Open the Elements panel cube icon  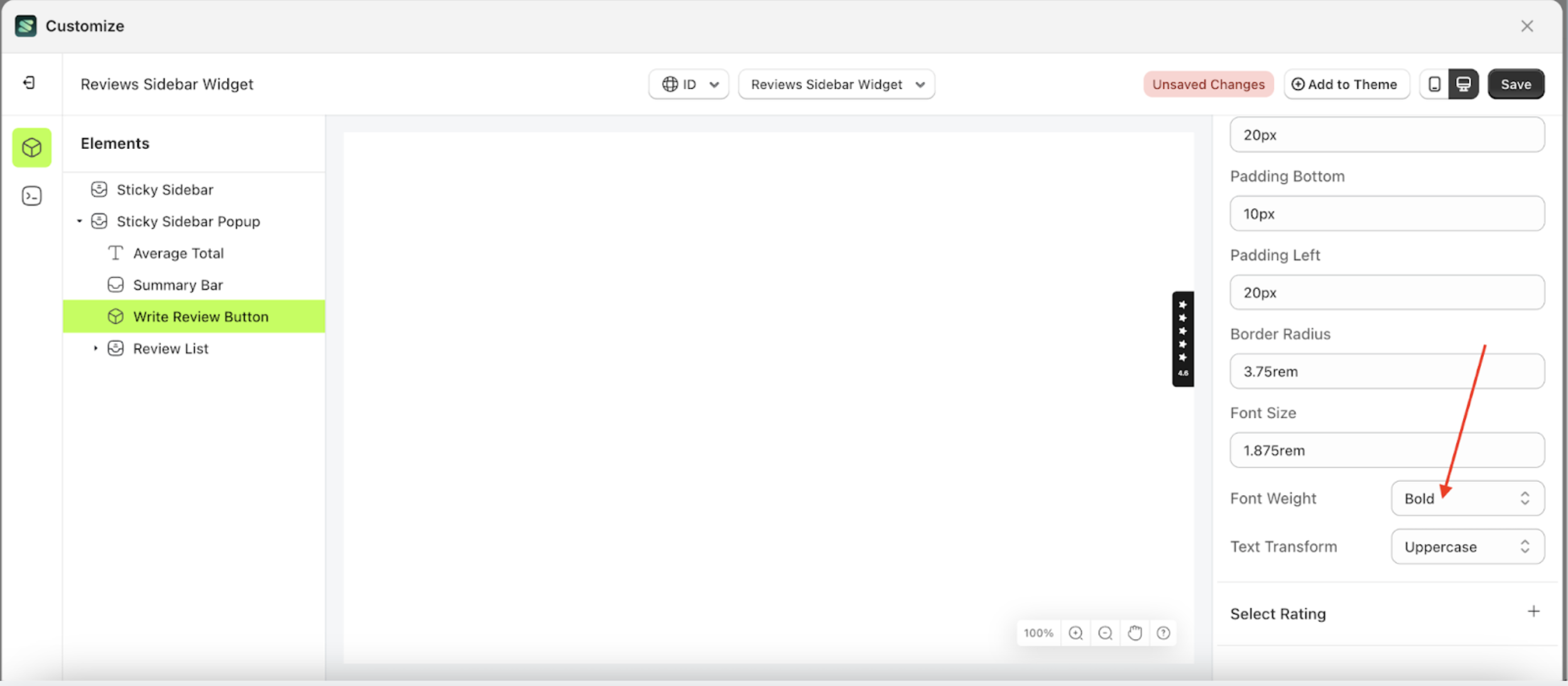[31, 148]
